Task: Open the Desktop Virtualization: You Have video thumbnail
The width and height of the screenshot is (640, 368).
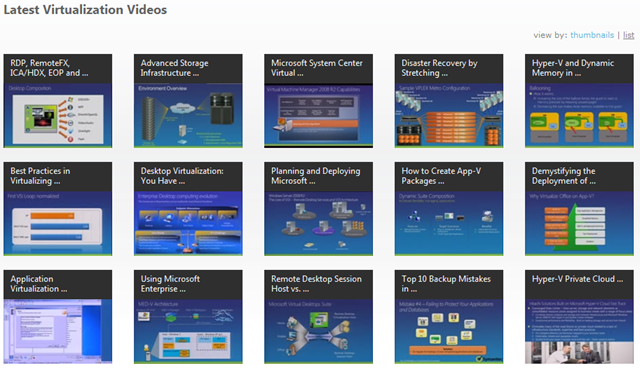Action: click(188, 209)
